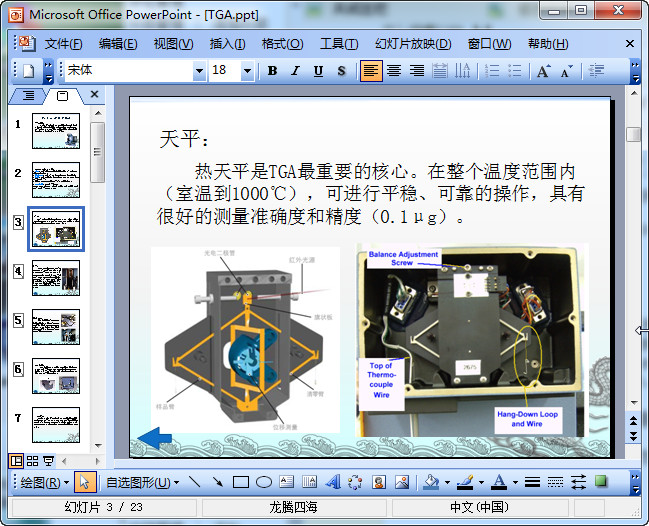Screen dimensions: 649x526
Task: Select slide 5 thumbnail
Action: tap(56, 327)
